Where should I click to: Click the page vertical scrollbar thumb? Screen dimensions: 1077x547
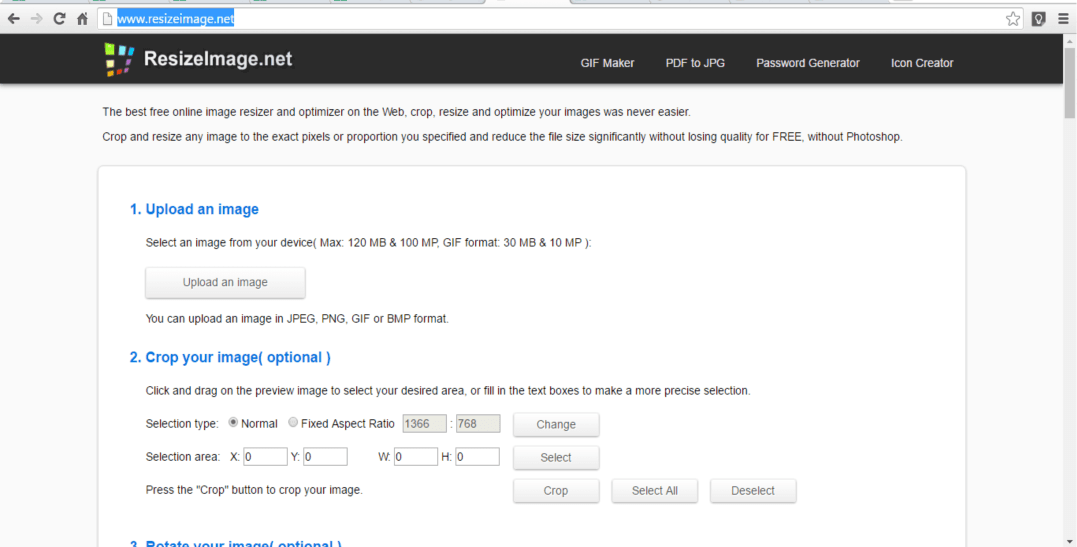pos(1069,82)
